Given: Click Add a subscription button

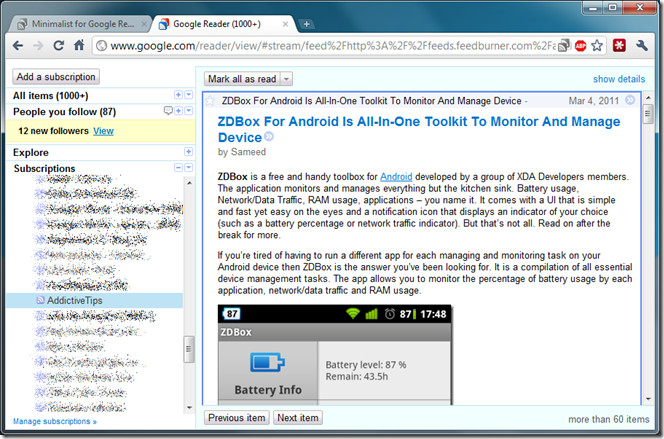Looking at the screenshot, I should coord(56,77).
